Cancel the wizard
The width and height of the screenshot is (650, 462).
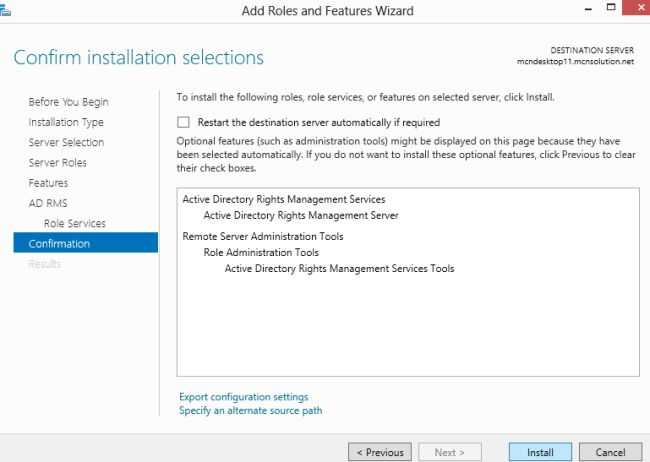coord(603,452)
